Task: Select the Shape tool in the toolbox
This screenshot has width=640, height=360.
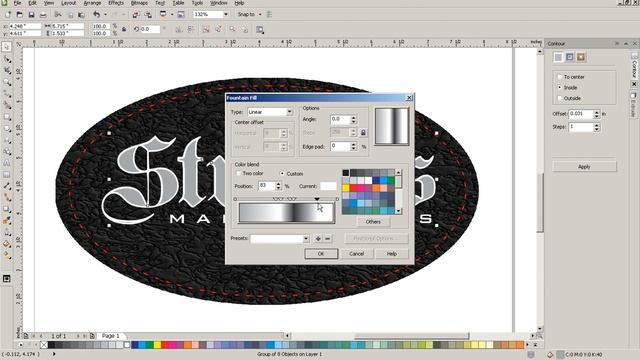Action: [x=7, y=59]
